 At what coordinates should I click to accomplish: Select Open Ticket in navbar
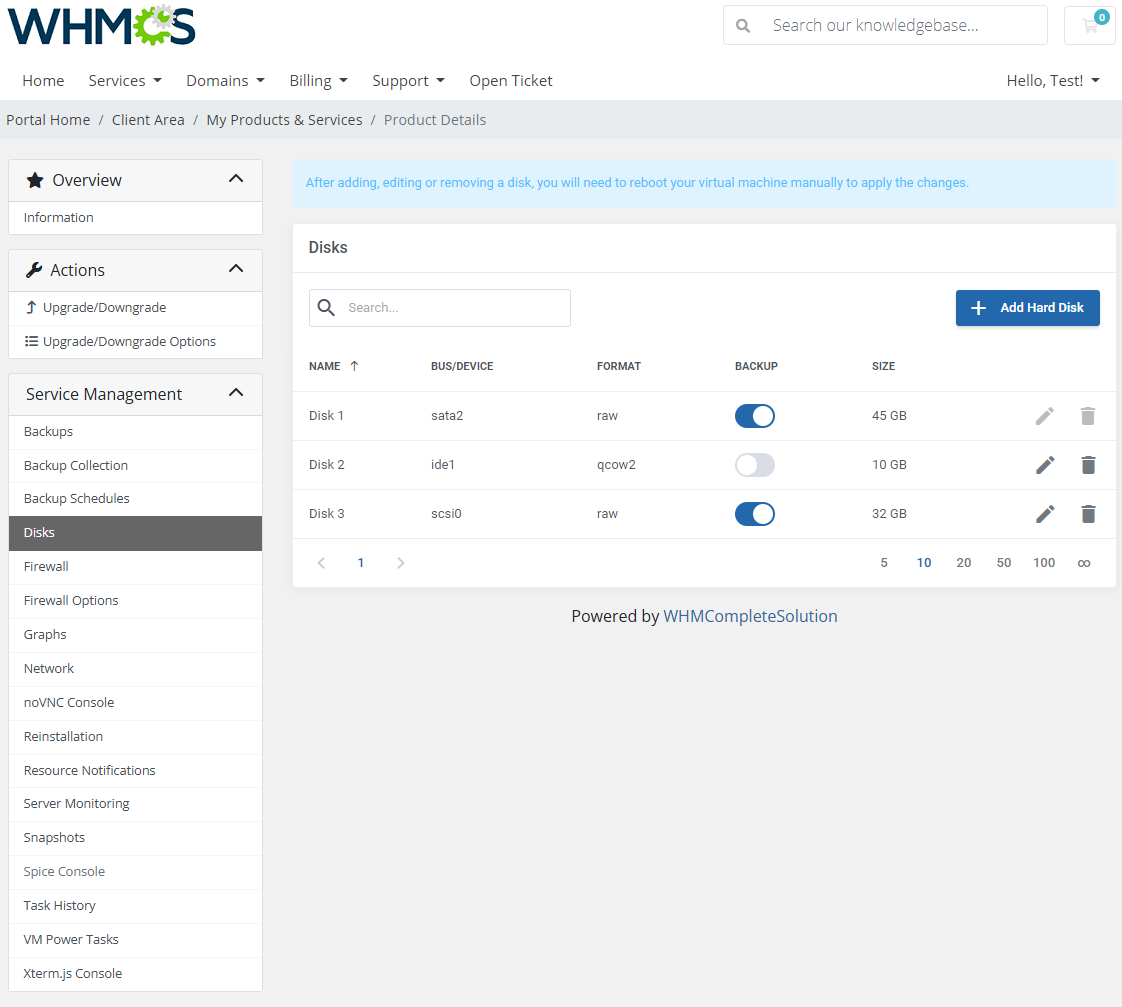click(511, 81)
